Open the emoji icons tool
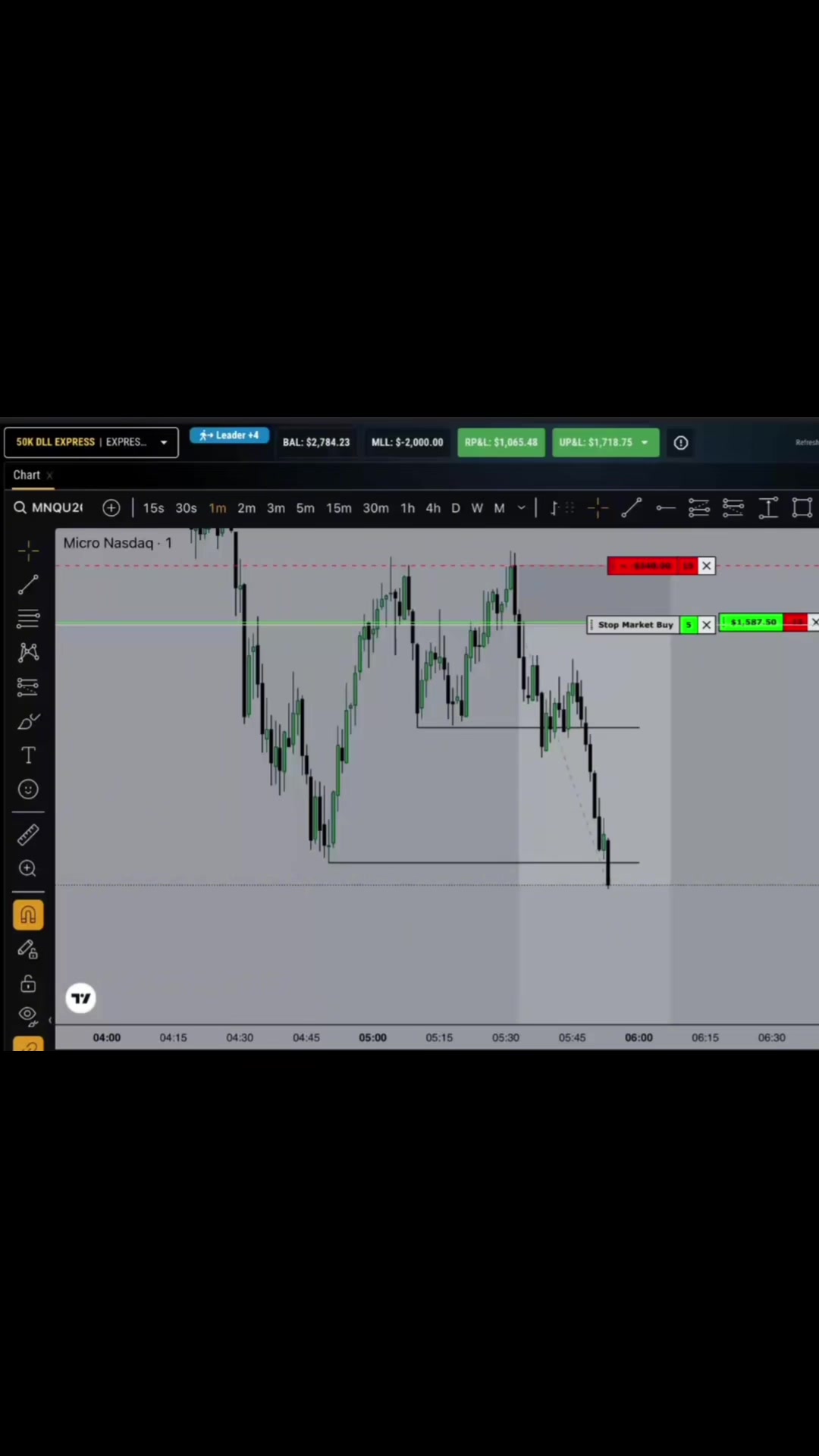Image resolution: width=819 pixels, height=1456 pixels. [x=28, y=789]
